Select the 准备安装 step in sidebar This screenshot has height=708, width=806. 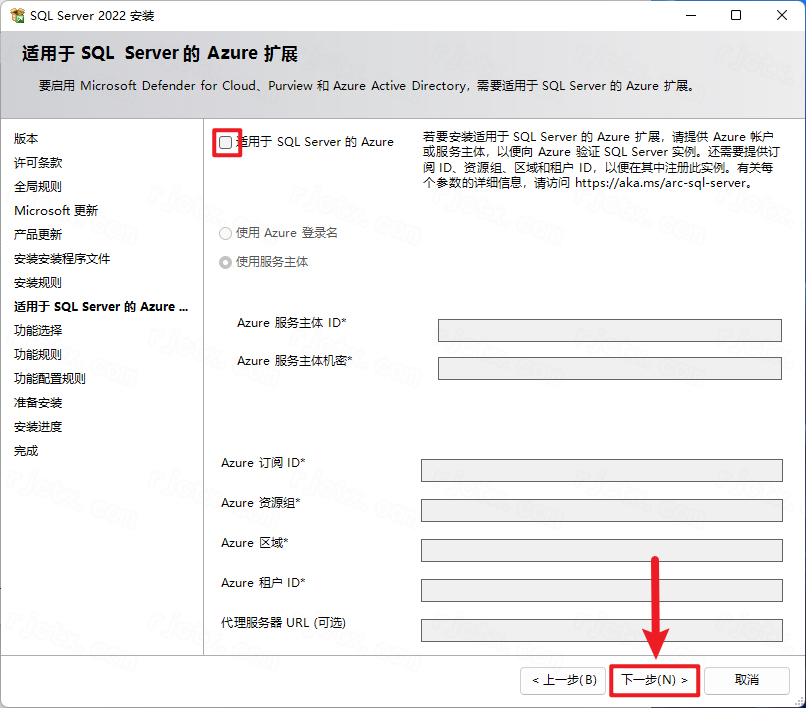pos(38,403)
